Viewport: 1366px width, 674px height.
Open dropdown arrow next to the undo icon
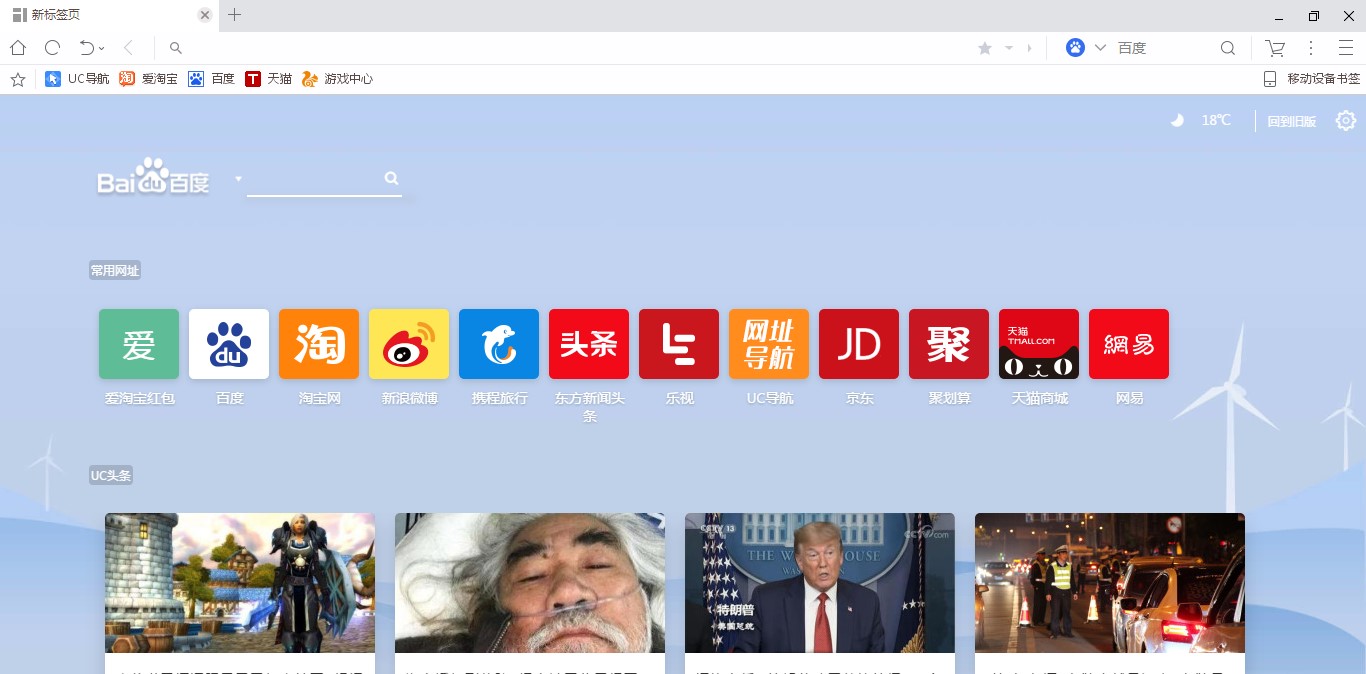pos(102,49)
